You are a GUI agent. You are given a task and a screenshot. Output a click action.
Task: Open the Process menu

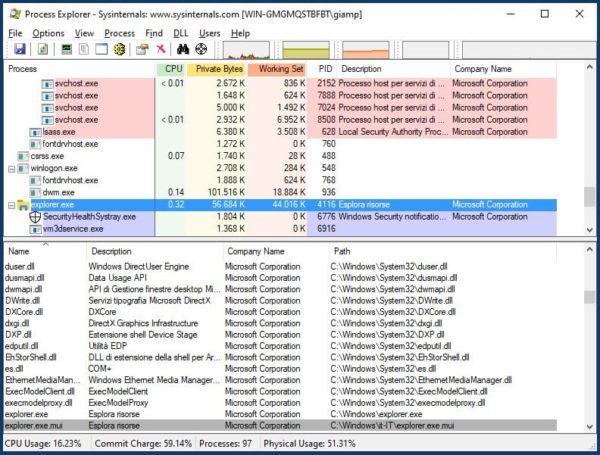(119, 33)
